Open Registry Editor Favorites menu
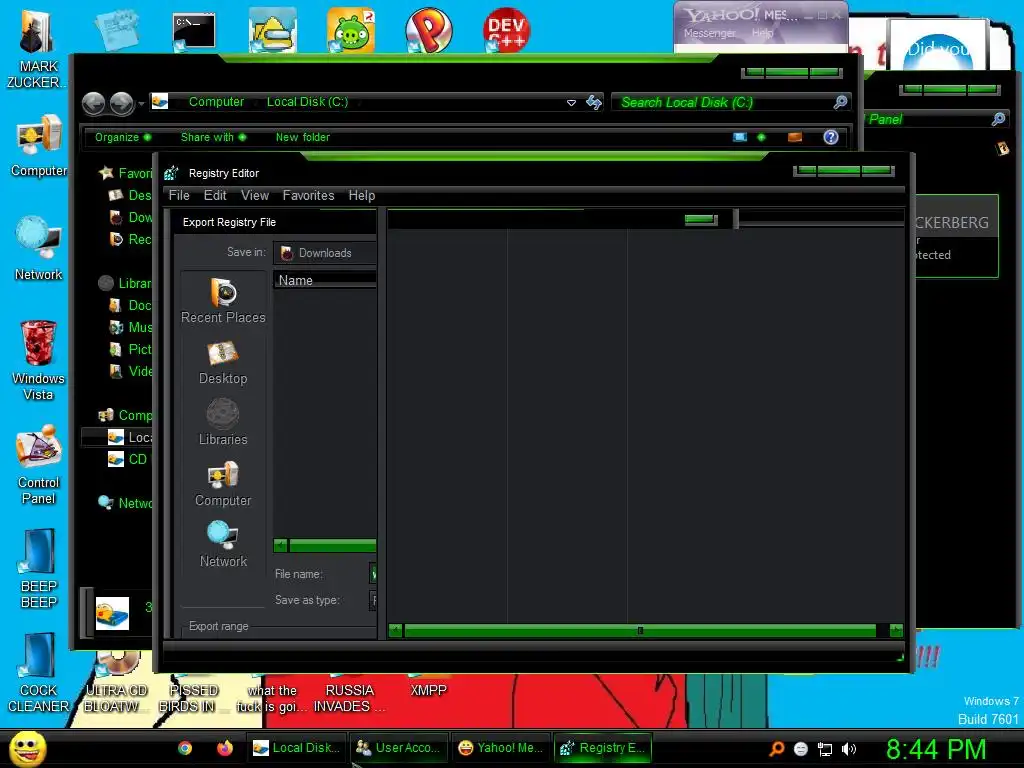This screenshot has height=768, width=1024. click(x=308, y=195)
